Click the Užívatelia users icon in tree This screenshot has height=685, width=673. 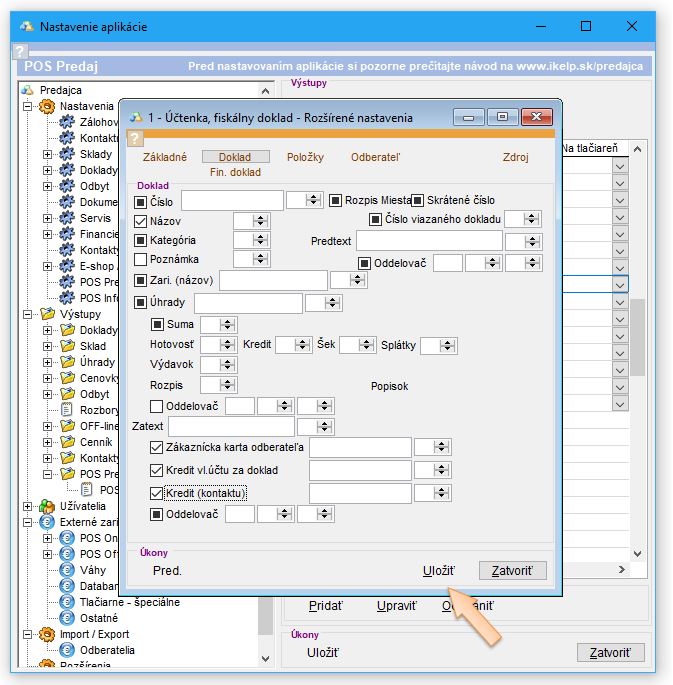(x=47, y=506)
